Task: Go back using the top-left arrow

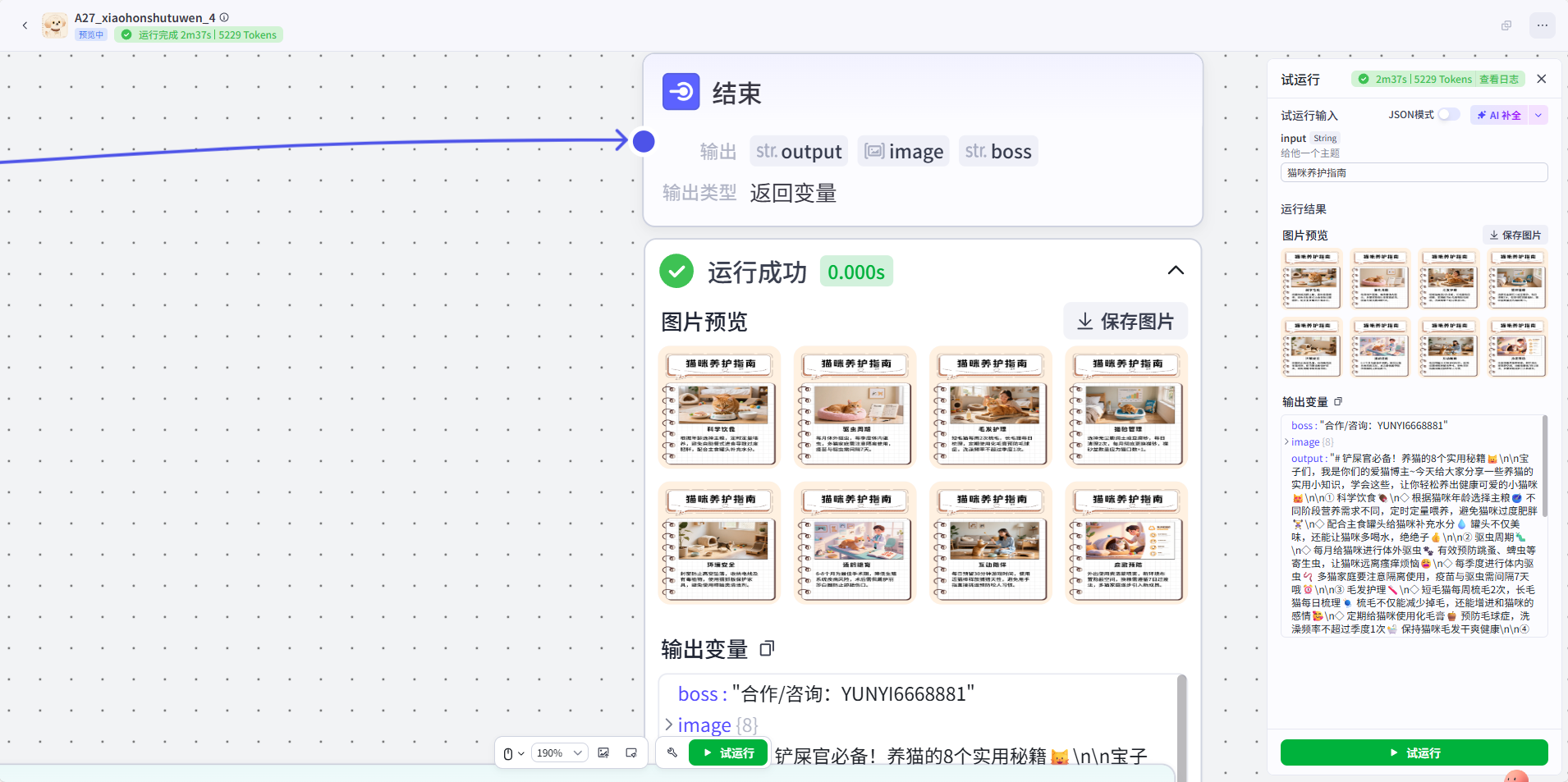Action: [25, 25]
